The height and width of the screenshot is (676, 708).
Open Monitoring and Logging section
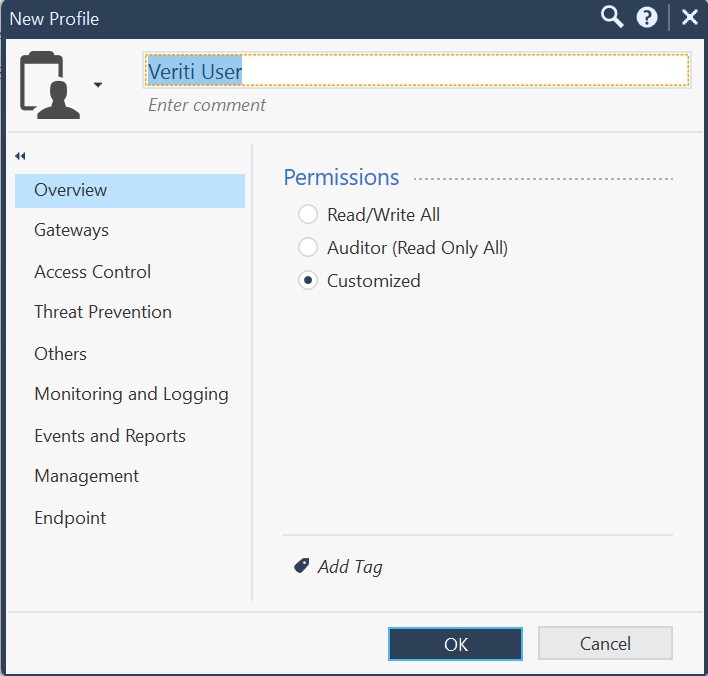tap(131, 394)
